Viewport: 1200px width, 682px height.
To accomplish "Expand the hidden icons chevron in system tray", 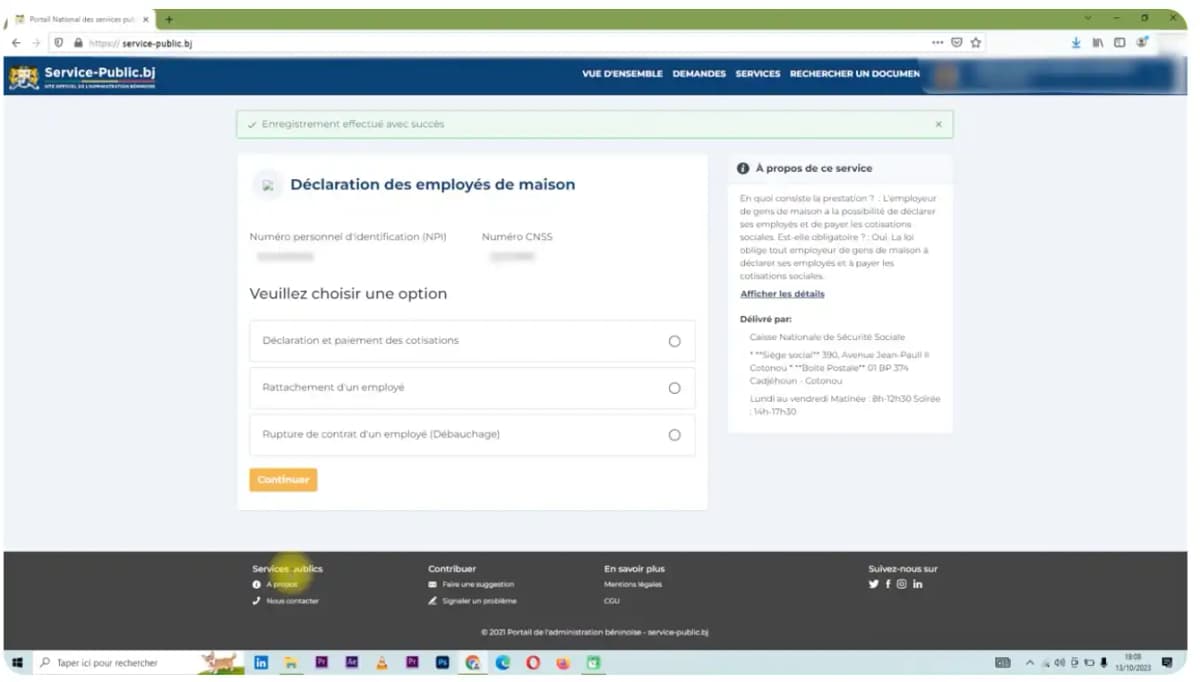I will (x=1030, y=662).
